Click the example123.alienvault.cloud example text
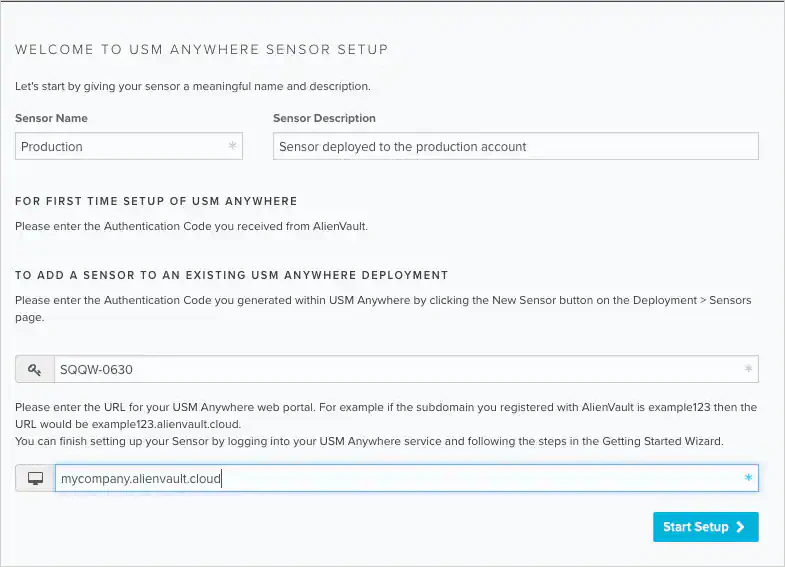The height and width of the screenshot is (567, 785). (166, 424)
